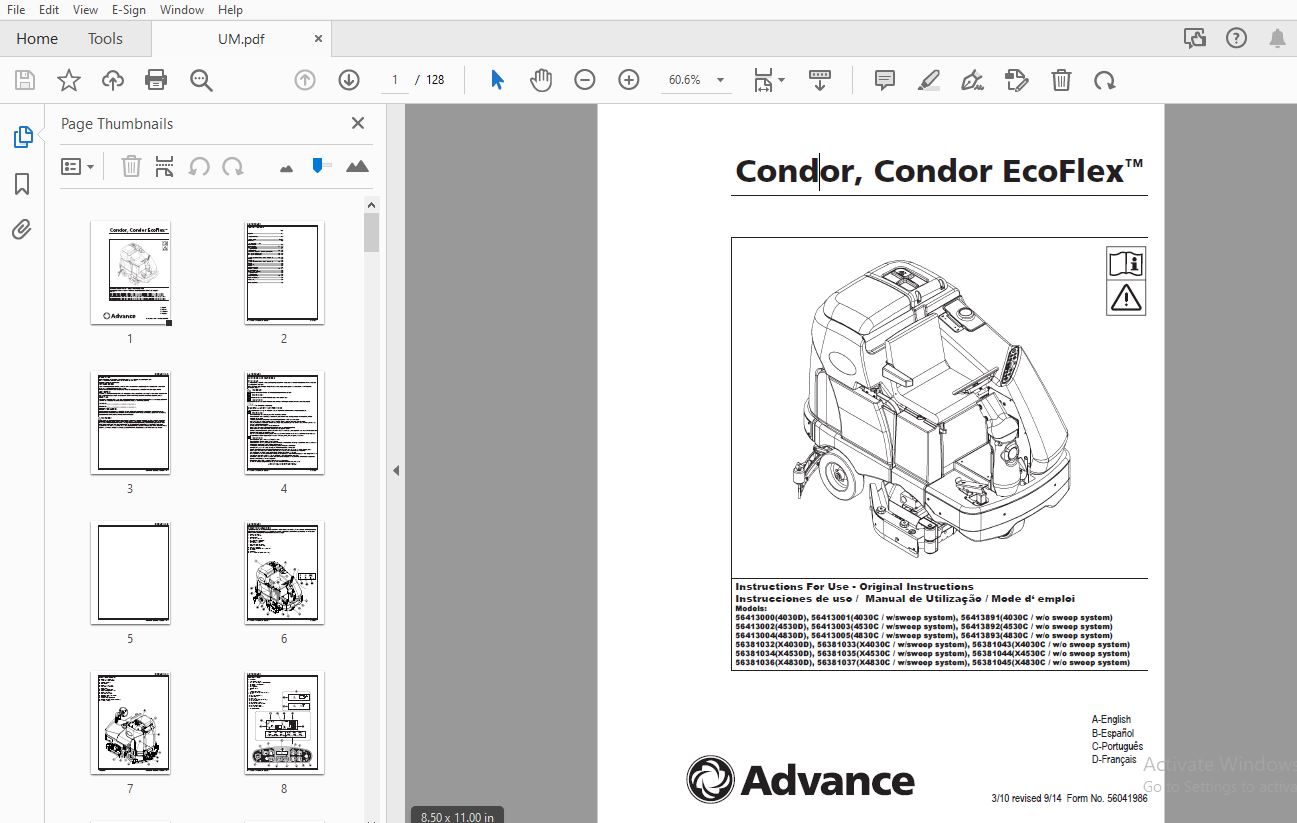Print the document with the printer icon

[156, 80]
